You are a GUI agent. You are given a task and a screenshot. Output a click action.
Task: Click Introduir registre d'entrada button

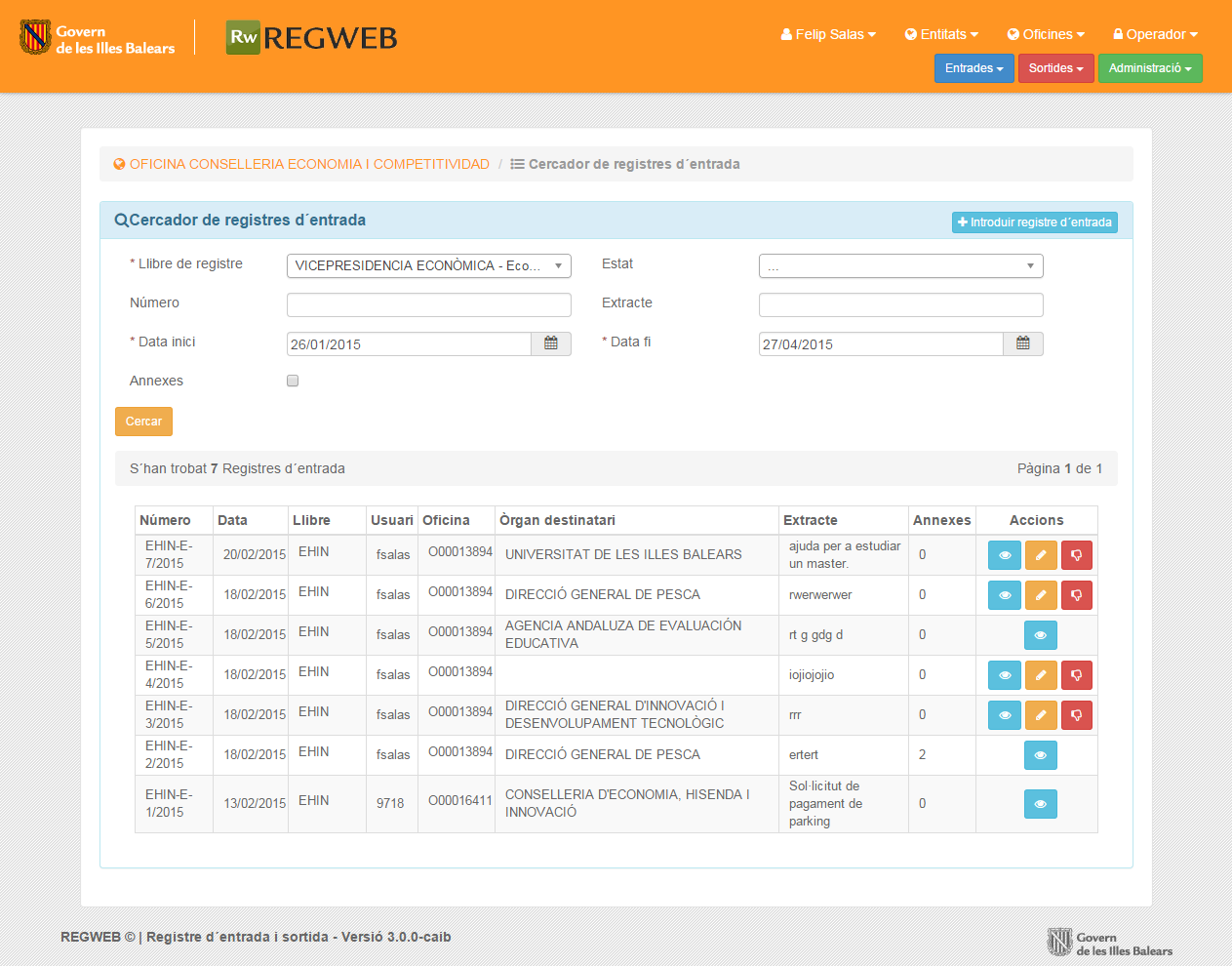tap(1034, 222)
